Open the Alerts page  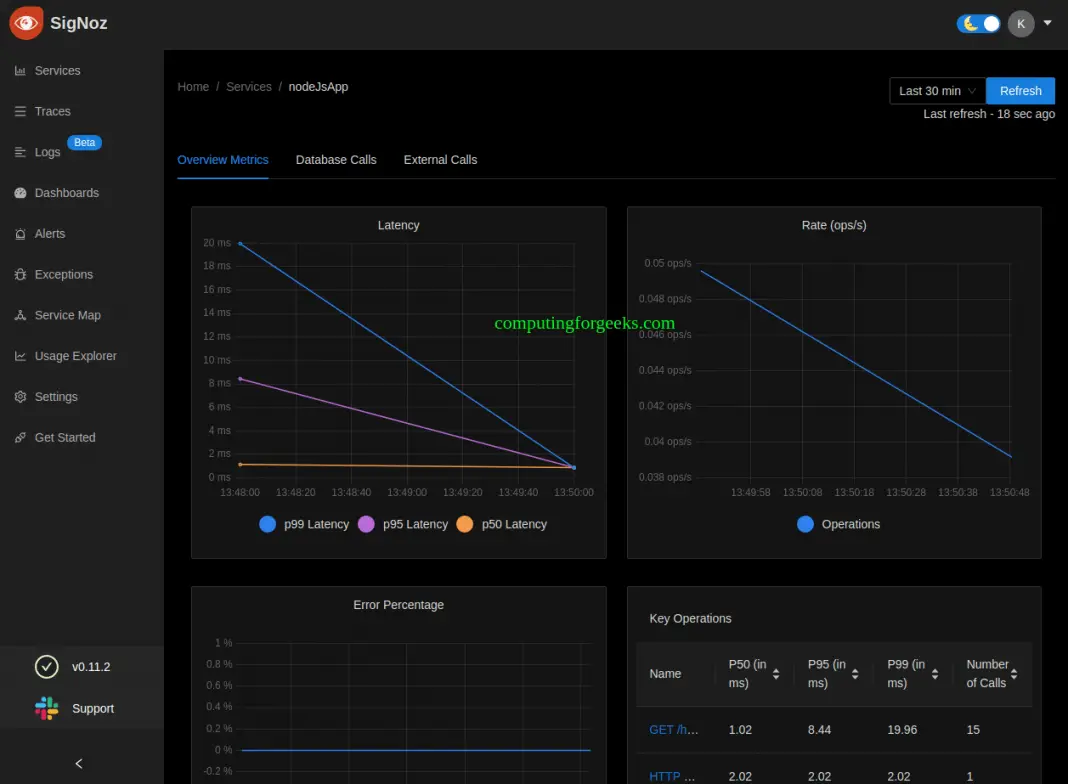click(x=49, y=233)
